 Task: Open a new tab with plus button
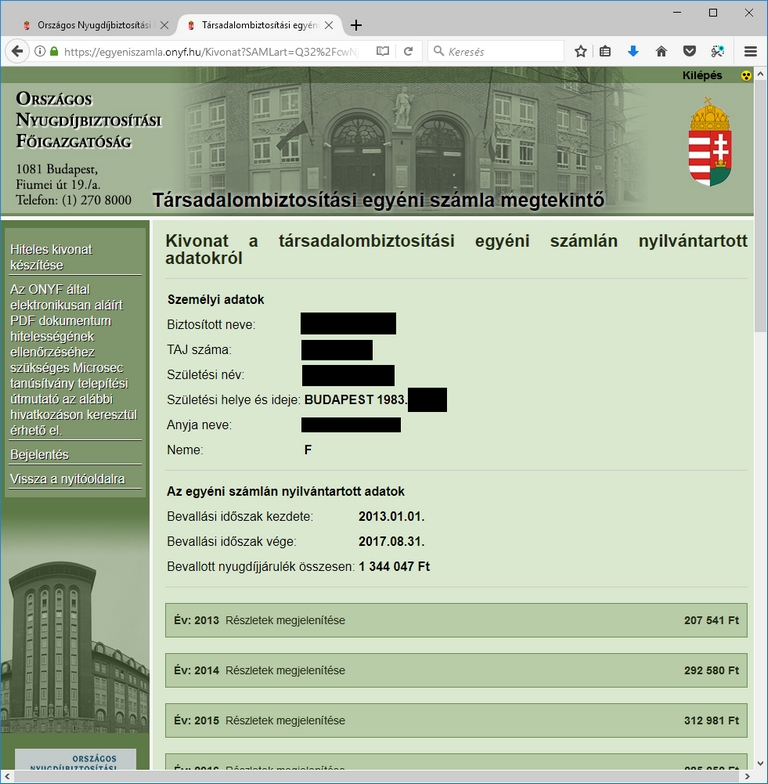pyautogui.click(x=357, y=25)
